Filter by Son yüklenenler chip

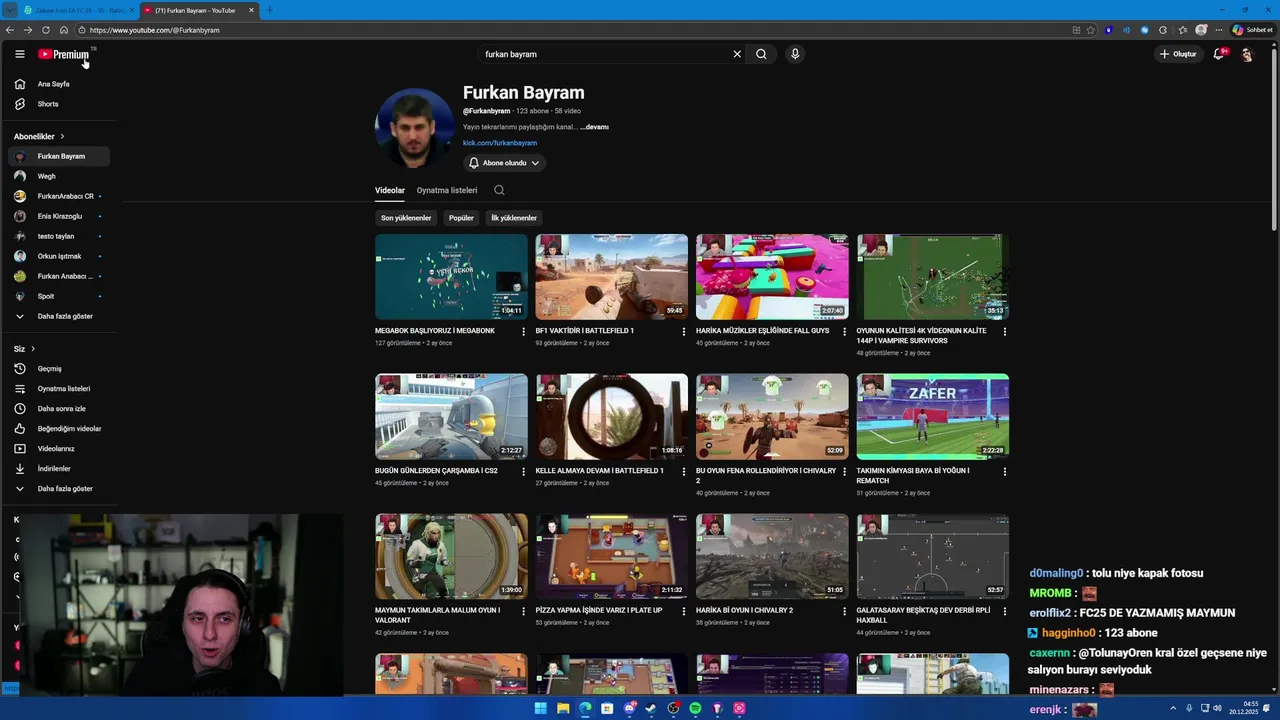[406, 218]
